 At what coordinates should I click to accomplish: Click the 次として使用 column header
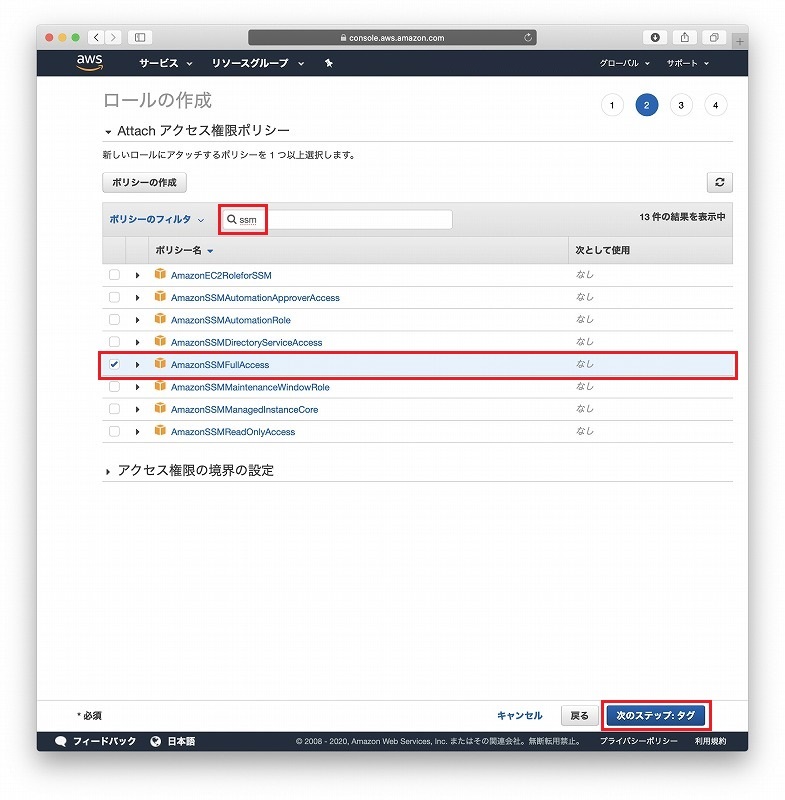[602, 250]
